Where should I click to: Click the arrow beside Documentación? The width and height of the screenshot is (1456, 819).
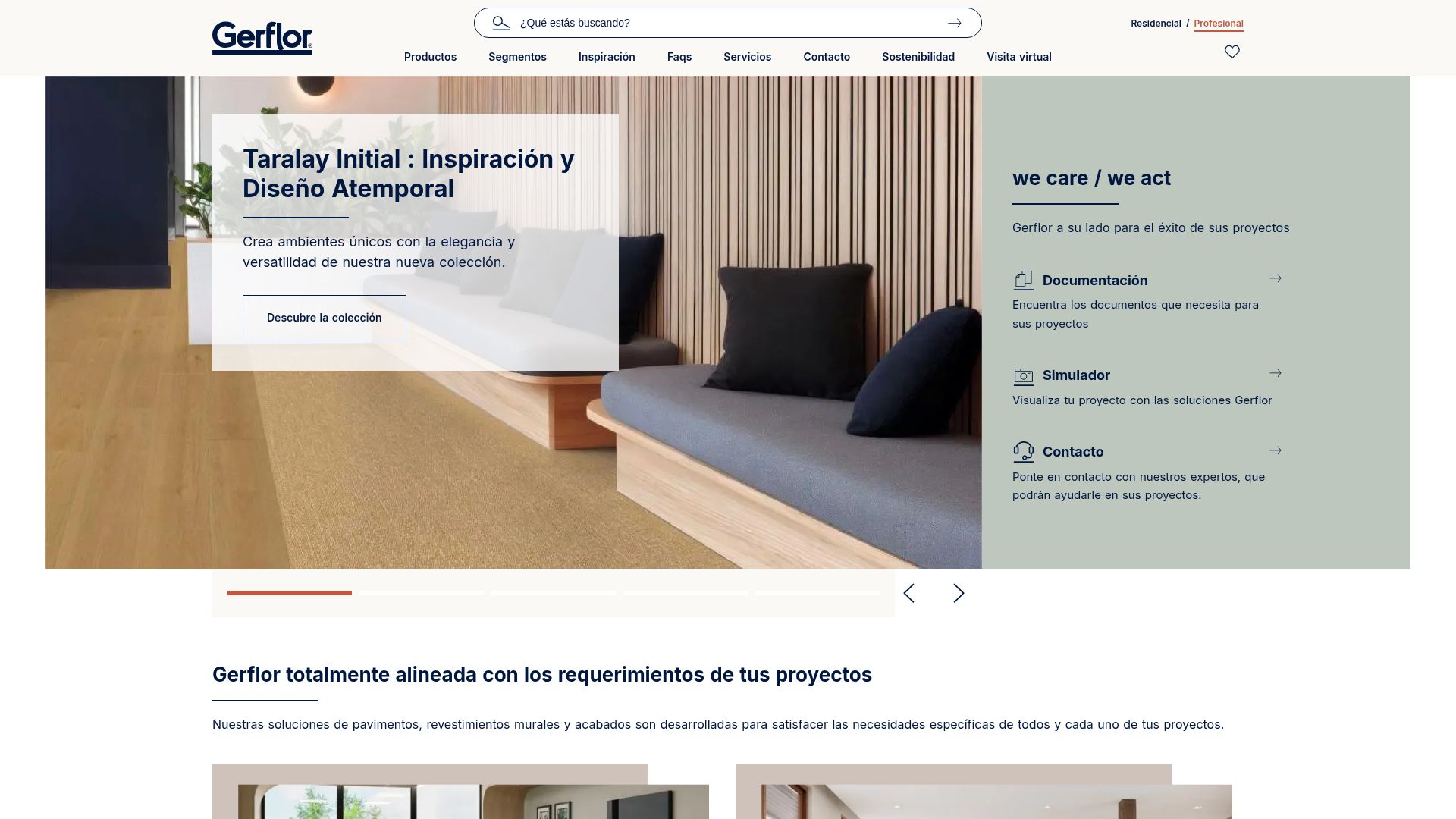point(1276,278)
